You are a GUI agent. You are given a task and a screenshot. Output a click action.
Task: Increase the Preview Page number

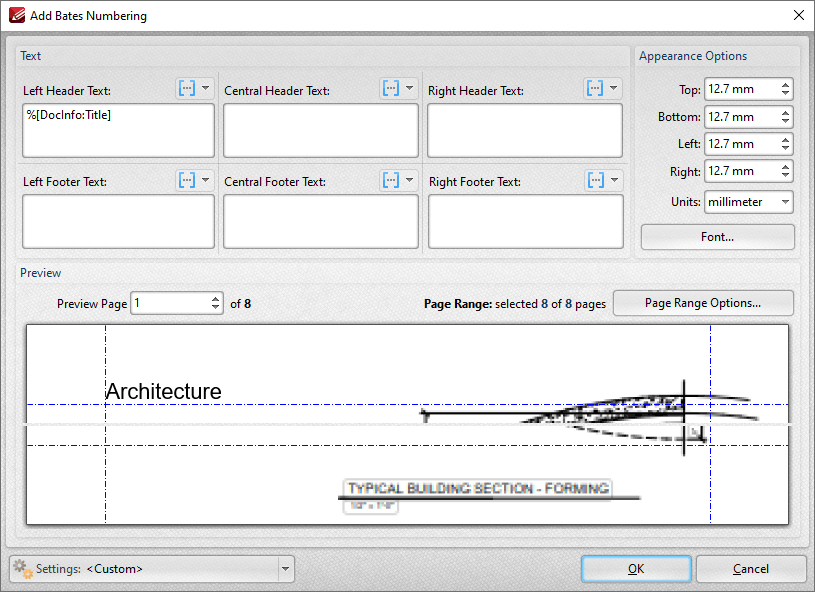click(215, 299)
